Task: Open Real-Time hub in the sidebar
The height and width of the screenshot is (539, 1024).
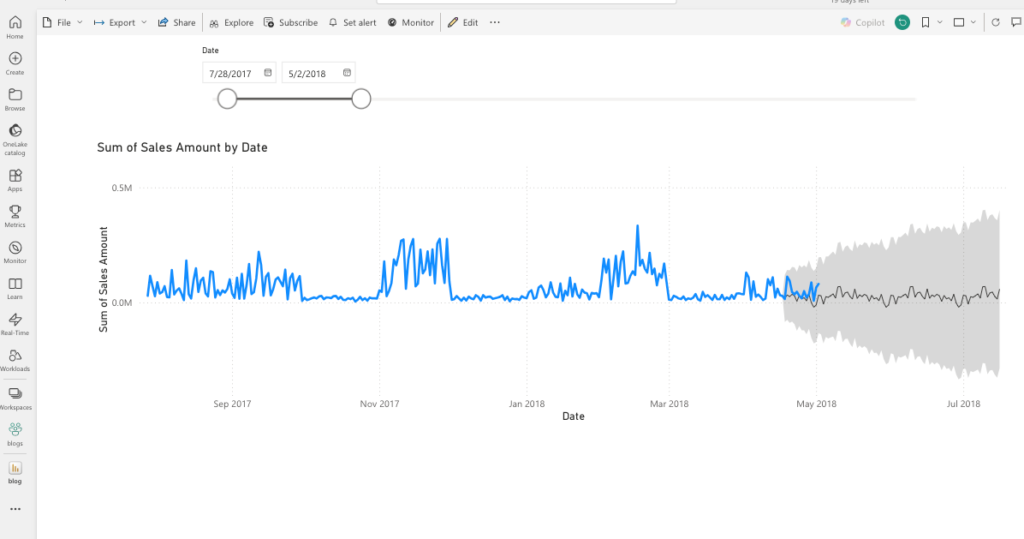Action: tap(15, 324)
